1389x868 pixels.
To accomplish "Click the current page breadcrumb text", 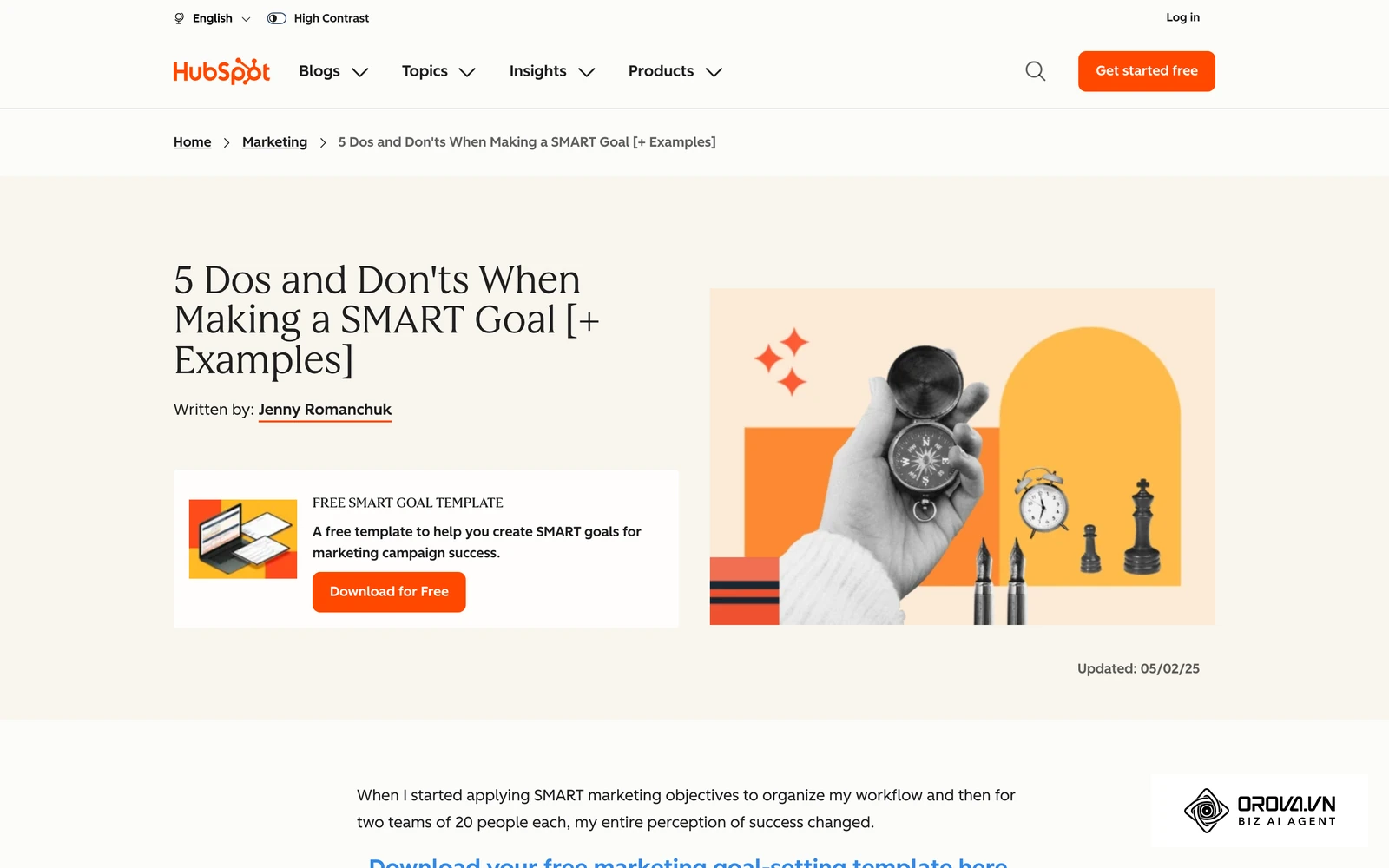I will click(527, 142).
